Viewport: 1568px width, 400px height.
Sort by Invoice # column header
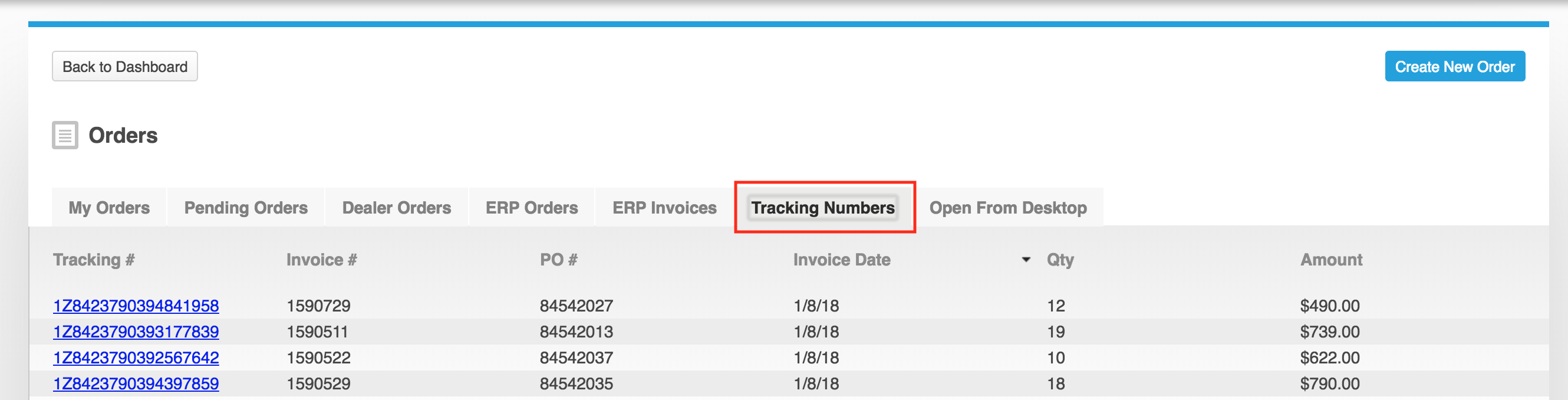click(x=321, y=260)
